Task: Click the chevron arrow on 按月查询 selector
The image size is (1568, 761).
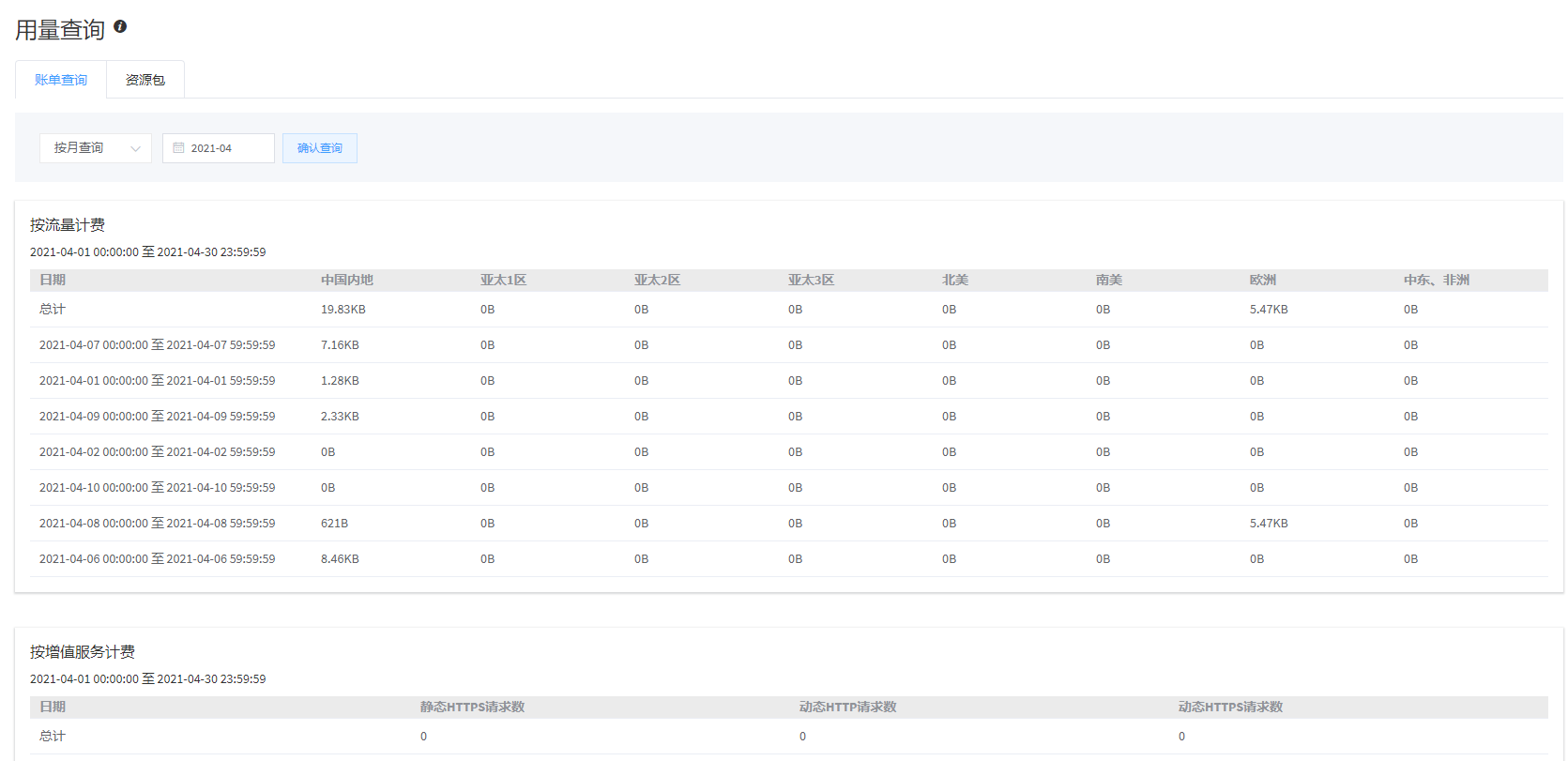Action: coord(135,148)
